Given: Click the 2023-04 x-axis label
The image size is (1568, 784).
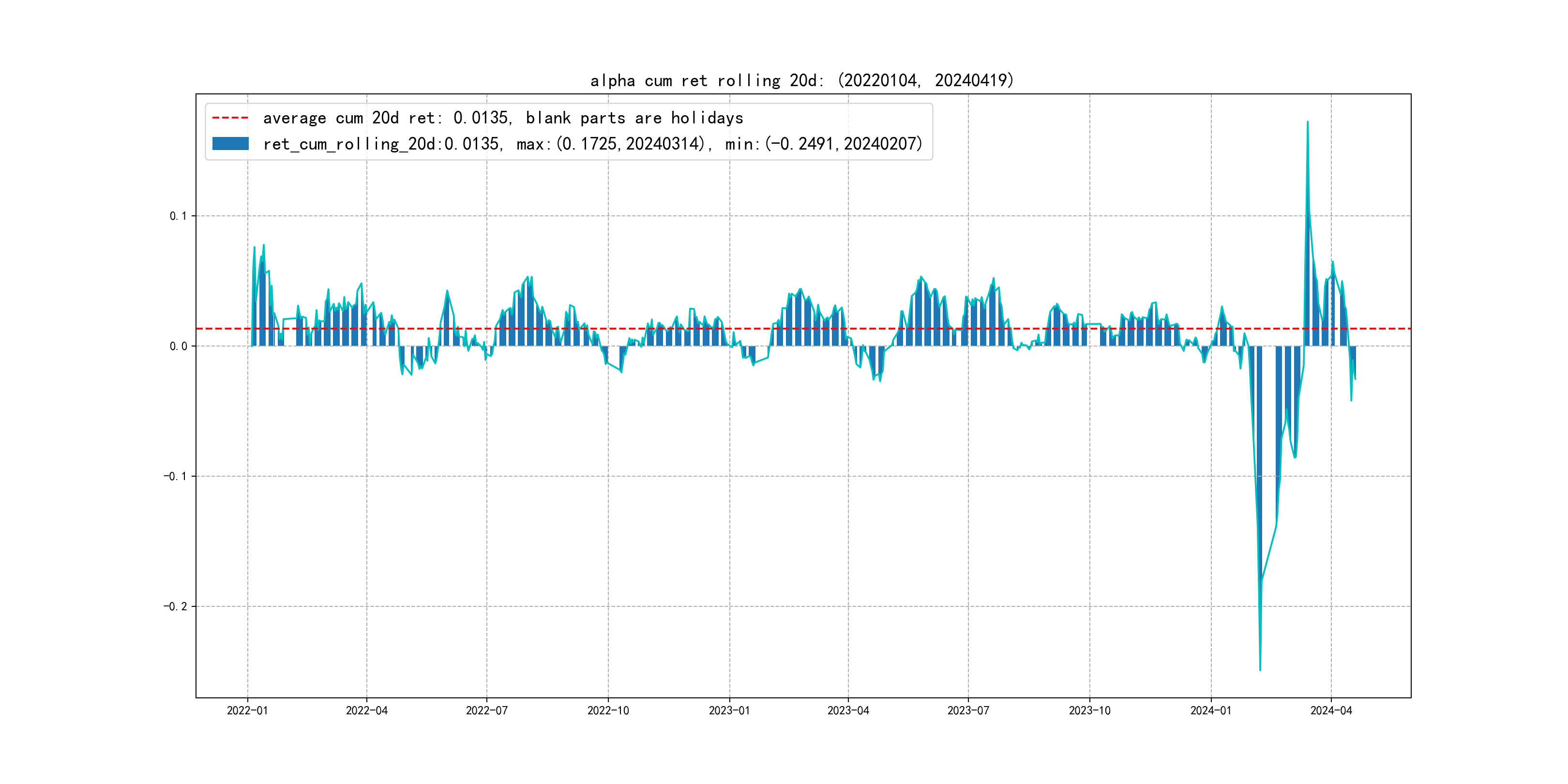Looking at the screenshot, I should click(848, 710).
